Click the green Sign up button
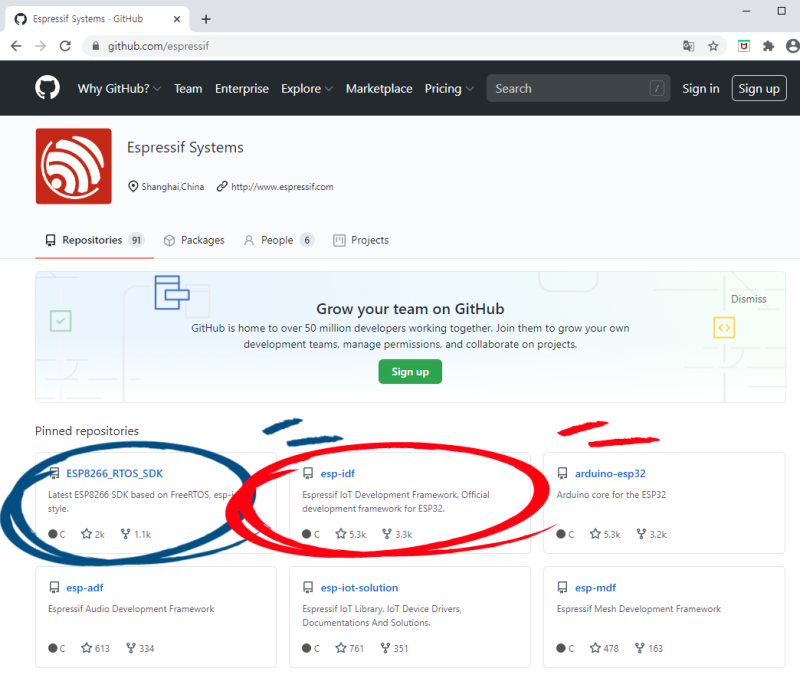Image resolution: width=800 pixels, height=681 pixels. click(410, 371)
